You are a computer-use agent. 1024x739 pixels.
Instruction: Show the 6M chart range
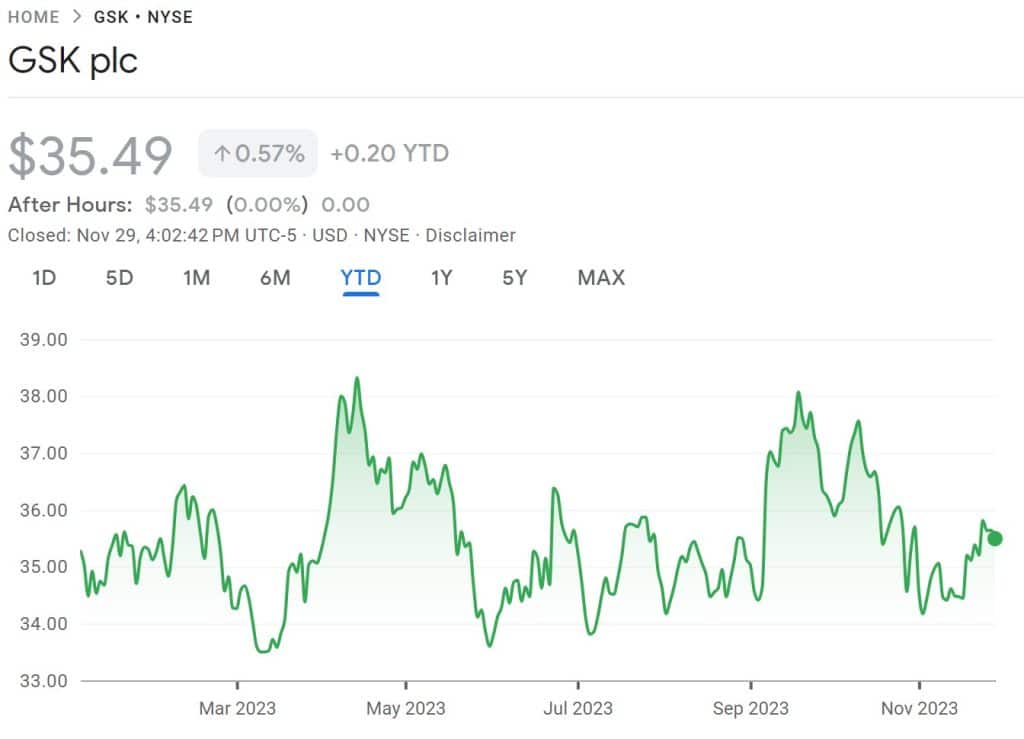(x=275, y=278)
